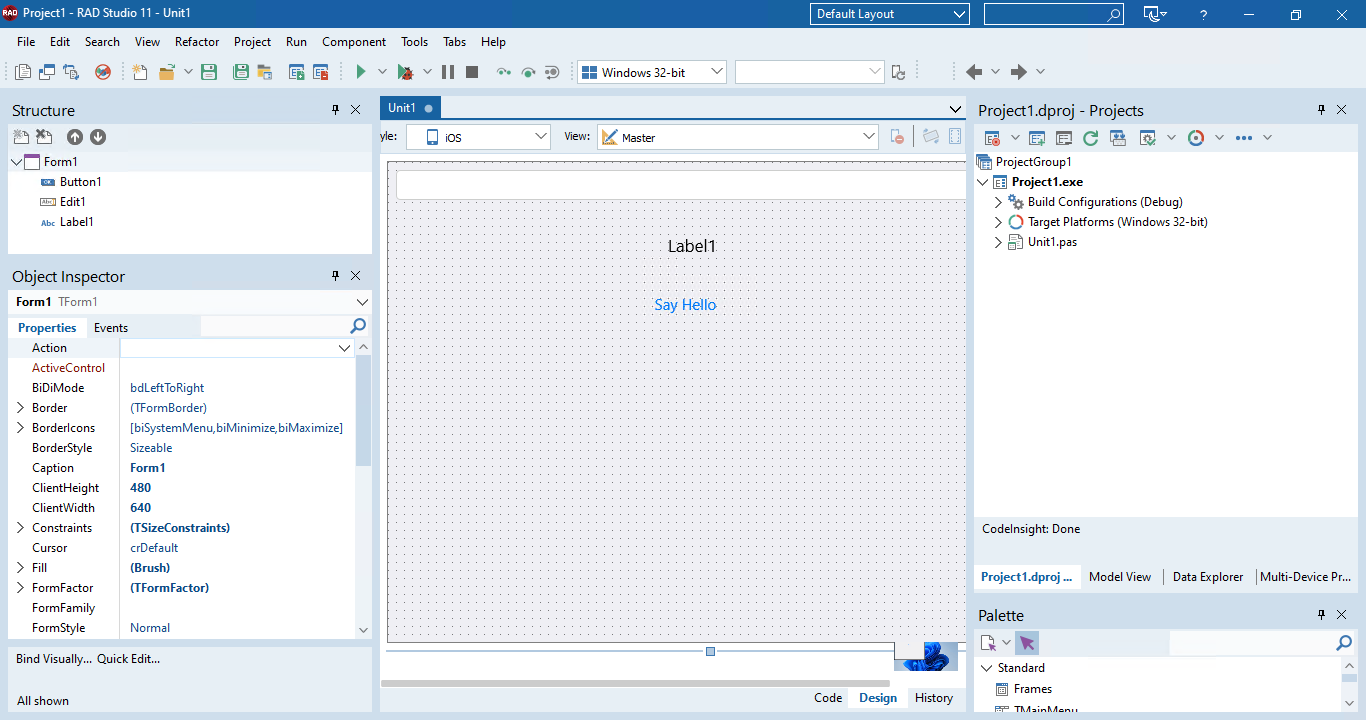Move selected component down in Structure panel

[98, 137]
